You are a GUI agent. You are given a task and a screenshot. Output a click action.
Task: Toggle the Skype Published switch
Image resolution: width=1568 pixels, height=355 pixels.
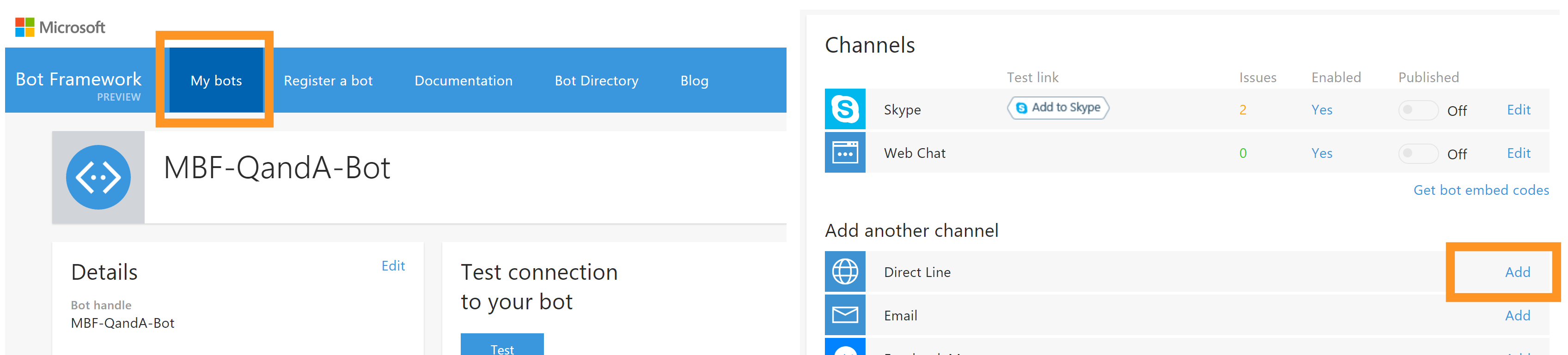[1418, 110]
